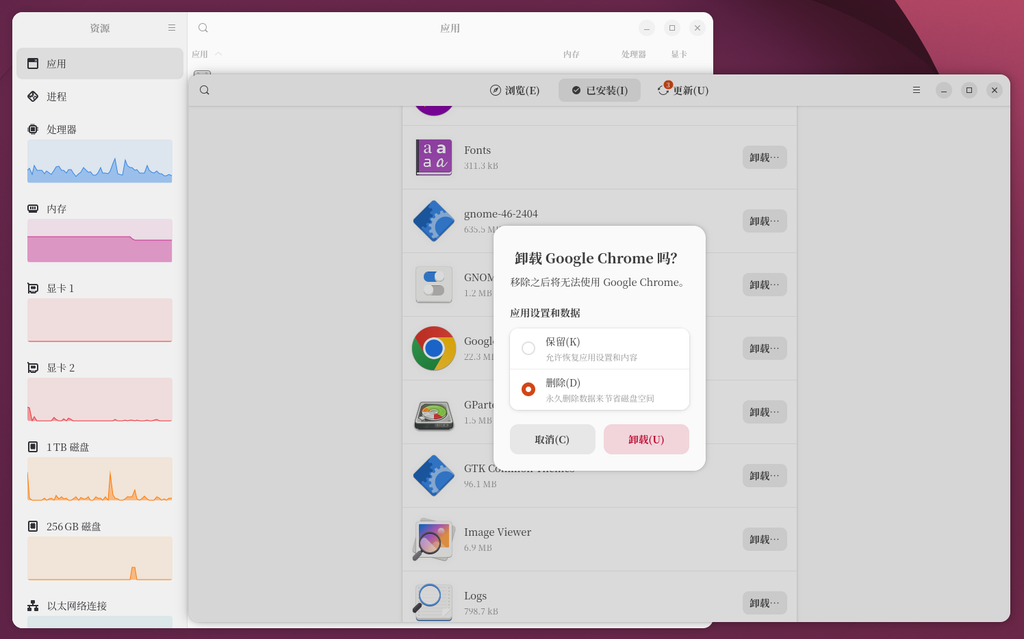Click the gnome-46-2404 app name
The width and height of the screenshot is (1024, 639).
tap(501, 214)
